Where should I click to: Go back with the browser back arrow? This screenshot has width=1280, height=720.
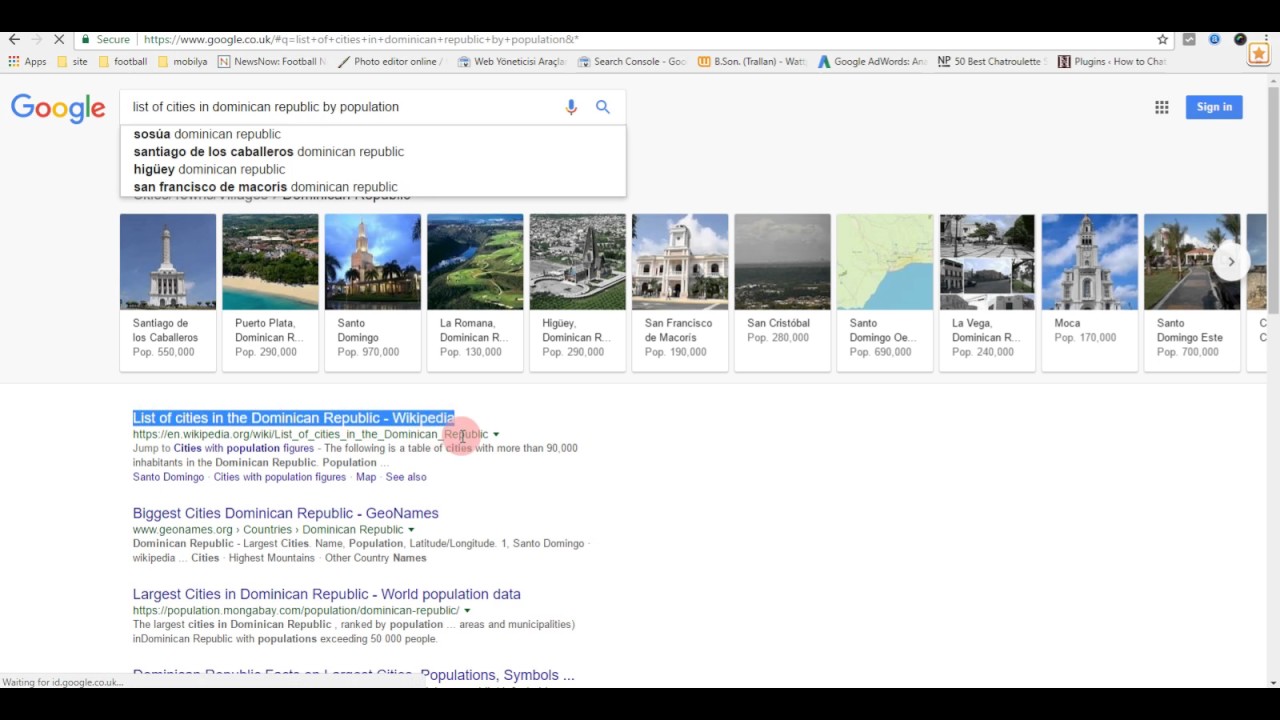[14, 40]
